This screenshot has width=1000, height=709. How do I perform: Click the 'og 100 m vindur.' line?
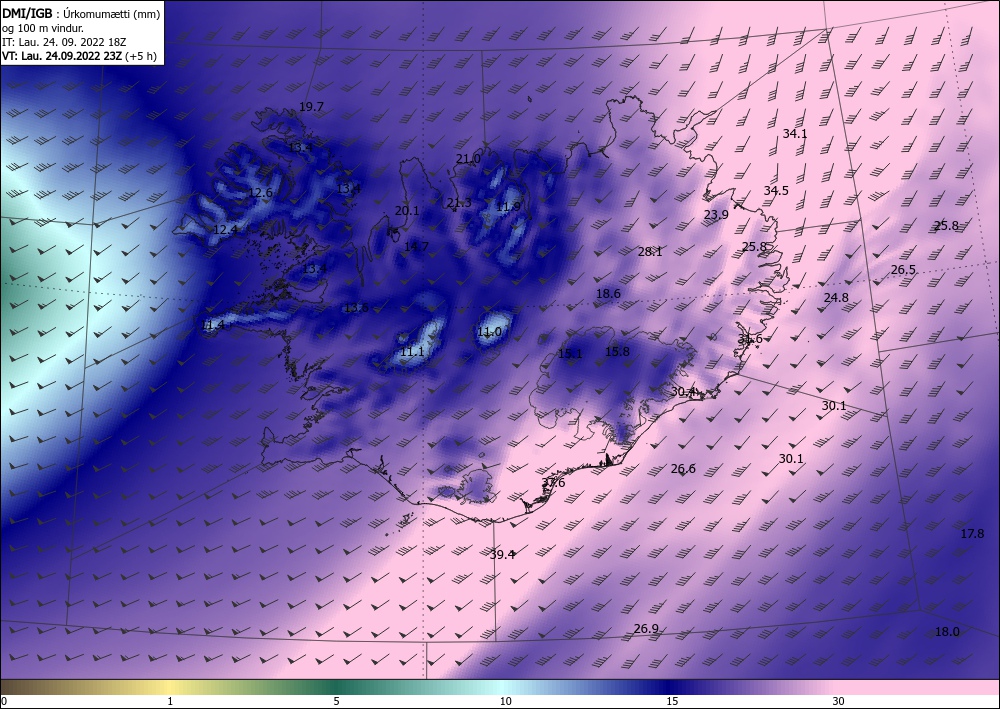click(x=43, y=28)
